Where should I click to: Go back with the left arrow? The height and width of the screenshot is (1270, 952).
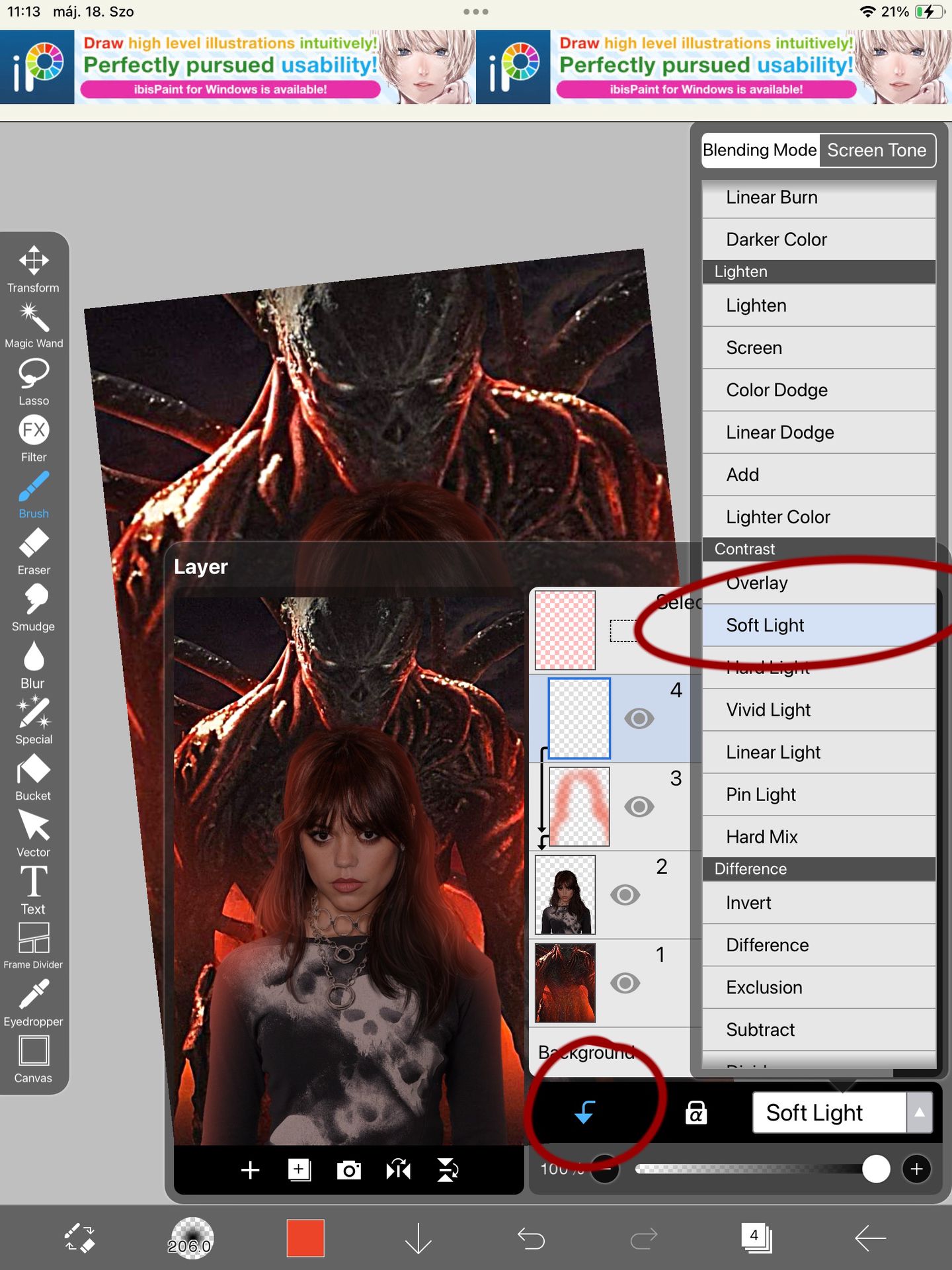click(x=870, y=1238)
